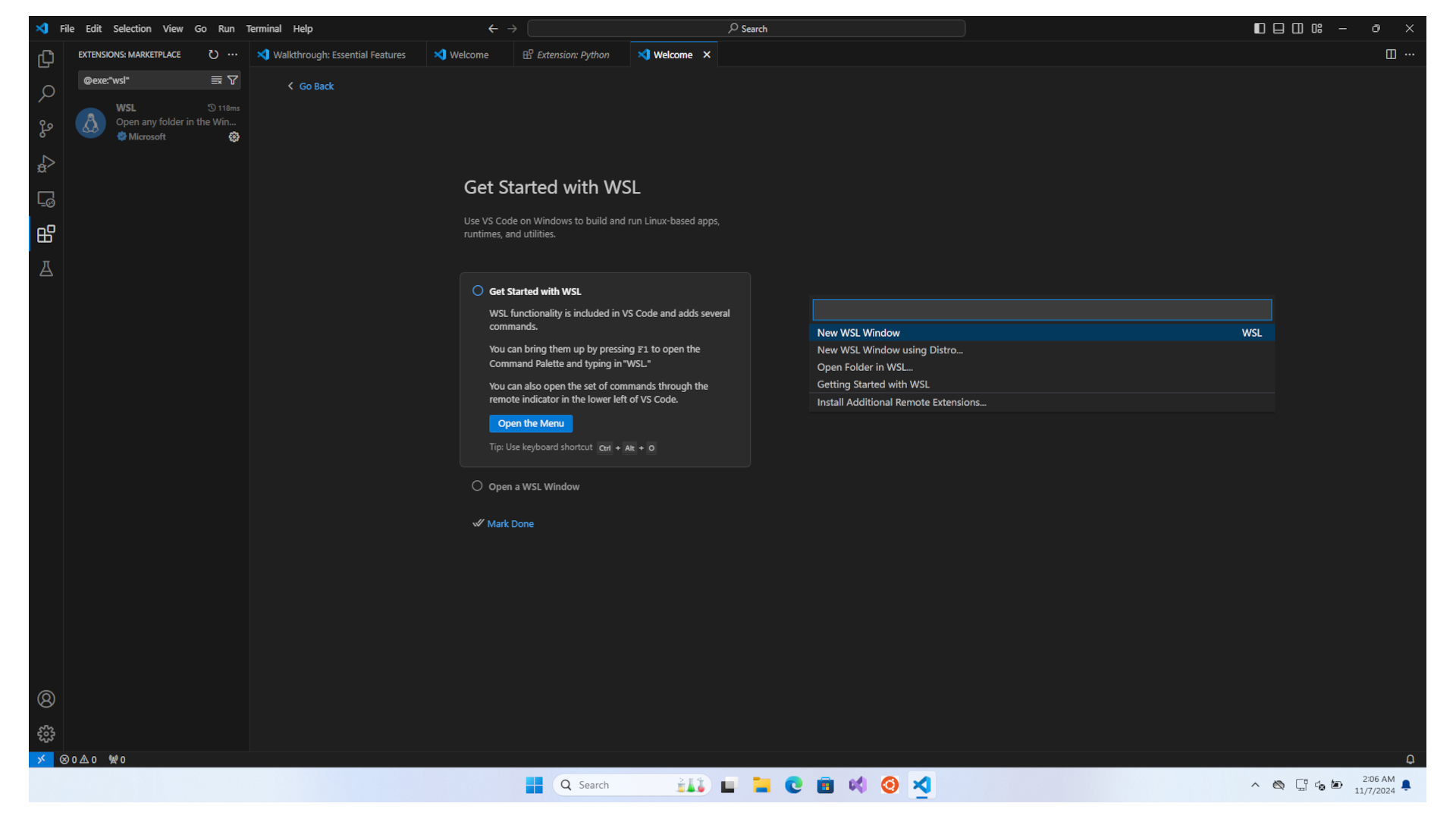The height and width of the screenshot is (819, 1456).
Task: Open the filter extensions dropdown
Action: point(233,80)
